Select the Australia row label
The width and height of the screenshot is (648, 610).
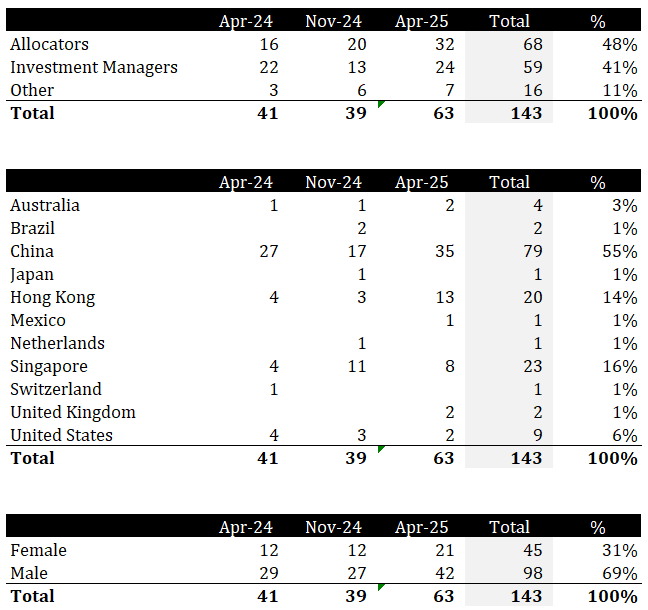pos(45,205)
